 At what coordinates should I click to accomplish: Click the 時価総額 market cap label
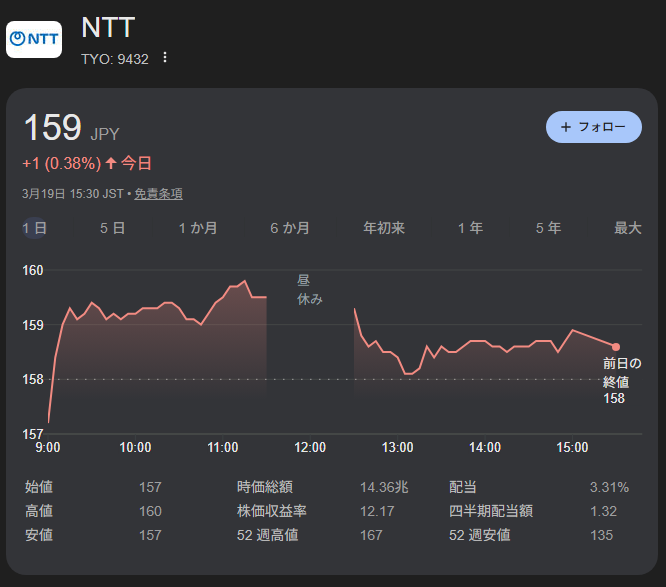click(264, 487)
